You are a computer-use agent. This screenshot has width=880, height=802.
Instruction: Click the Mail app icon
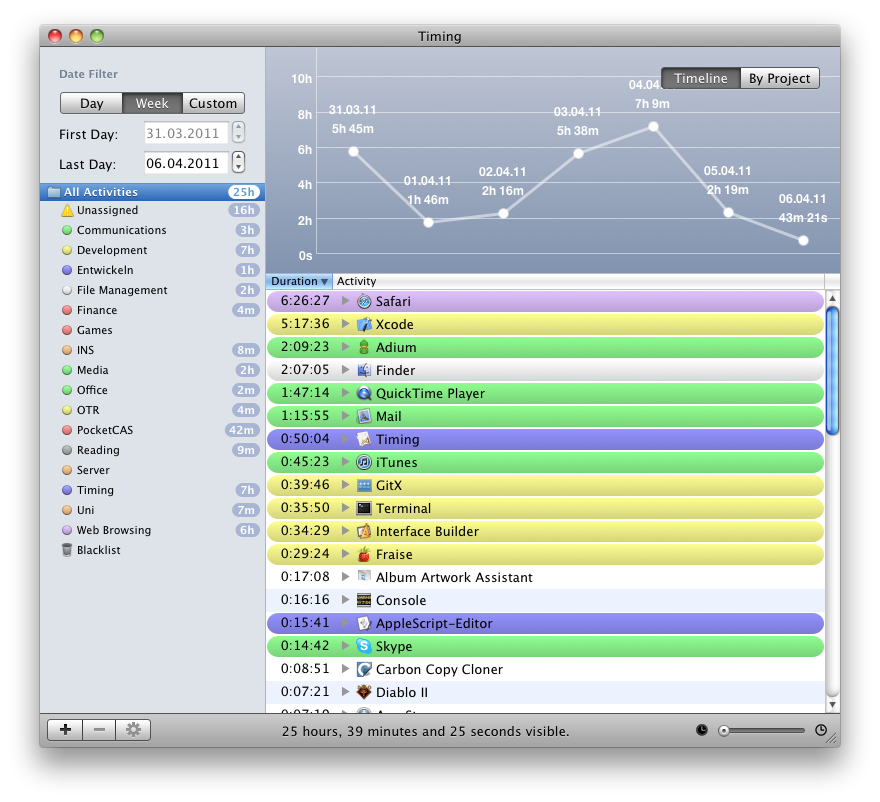tap(364, 416)
